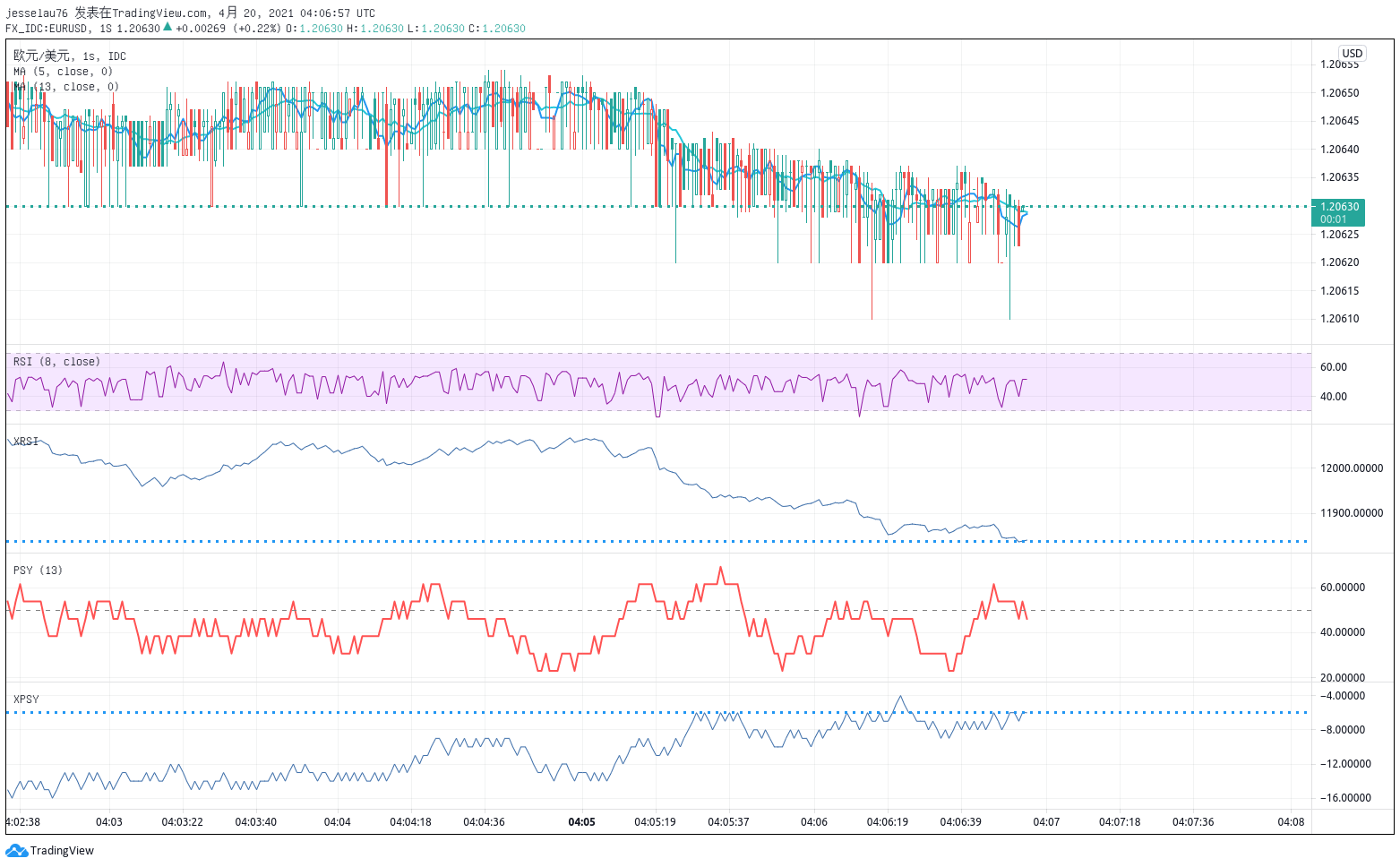
Task: Click the TradingView wordmark at the bottom
Action: (x=62, y=850)
